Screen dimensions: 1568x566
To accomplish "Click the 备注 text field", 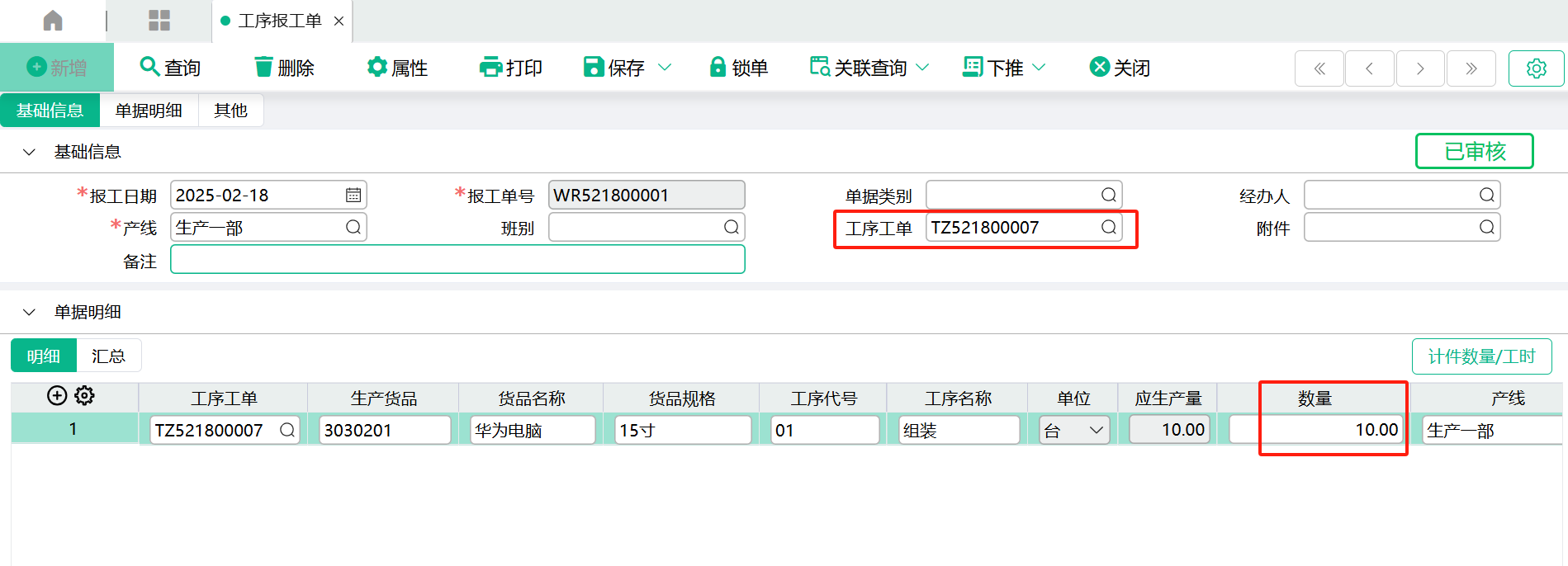I will [x=457, y=259].
